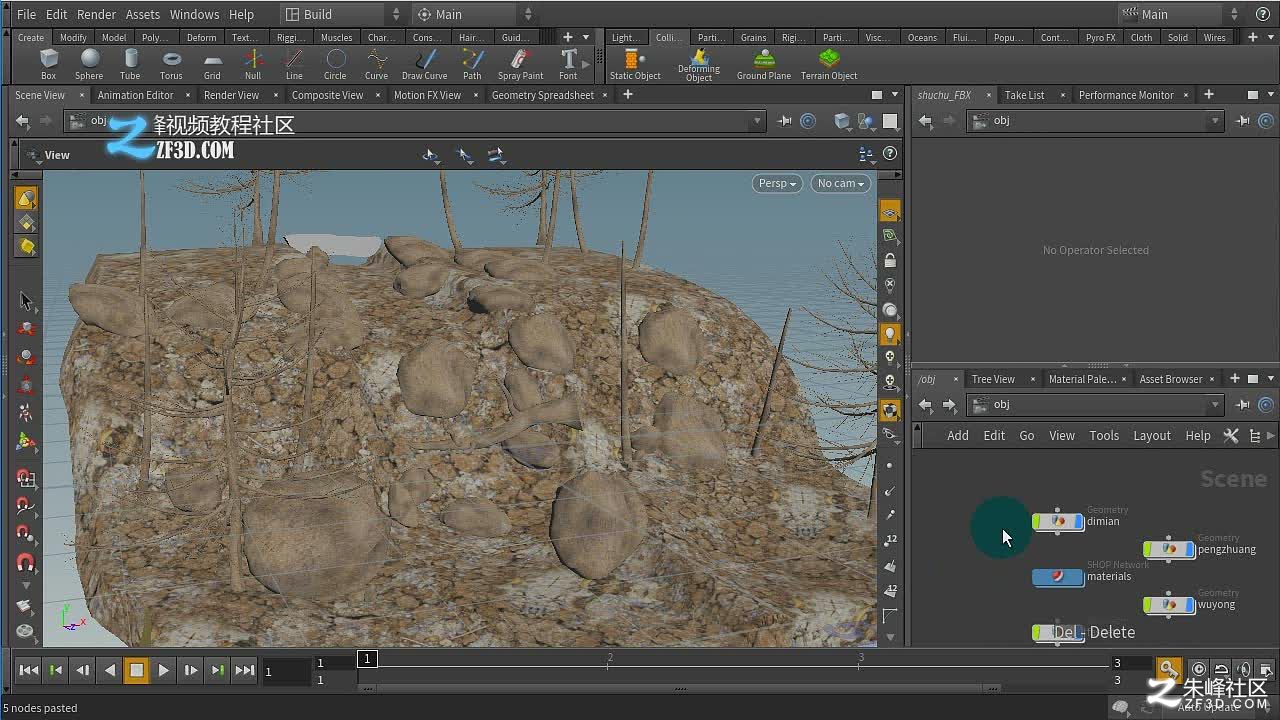Switch to the Render View tab
Viewport: 1280px width, 720px height.
pyautogui.click(x=231, y=95)
